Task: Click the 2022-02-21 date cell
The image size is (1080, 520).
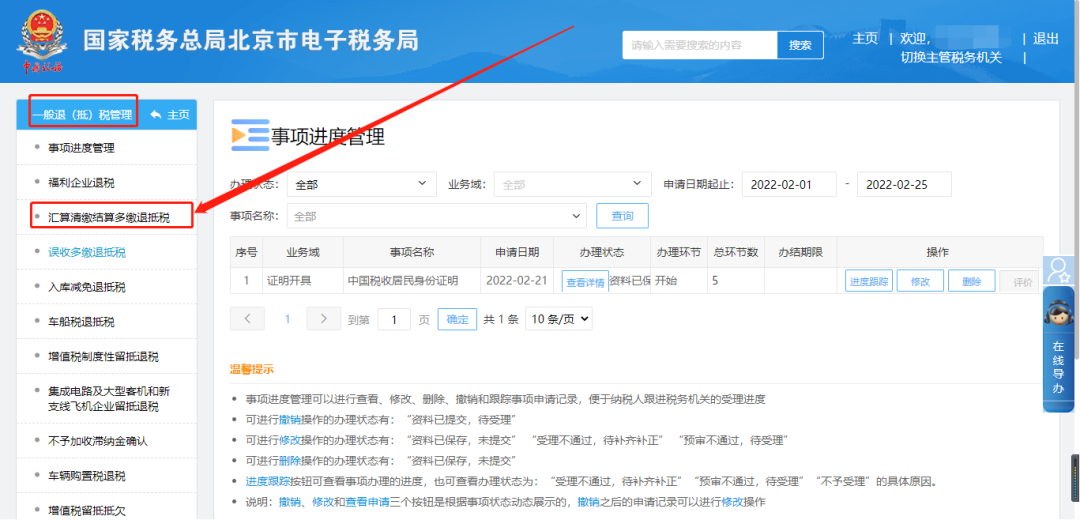Action: click(x=517, y=281)
